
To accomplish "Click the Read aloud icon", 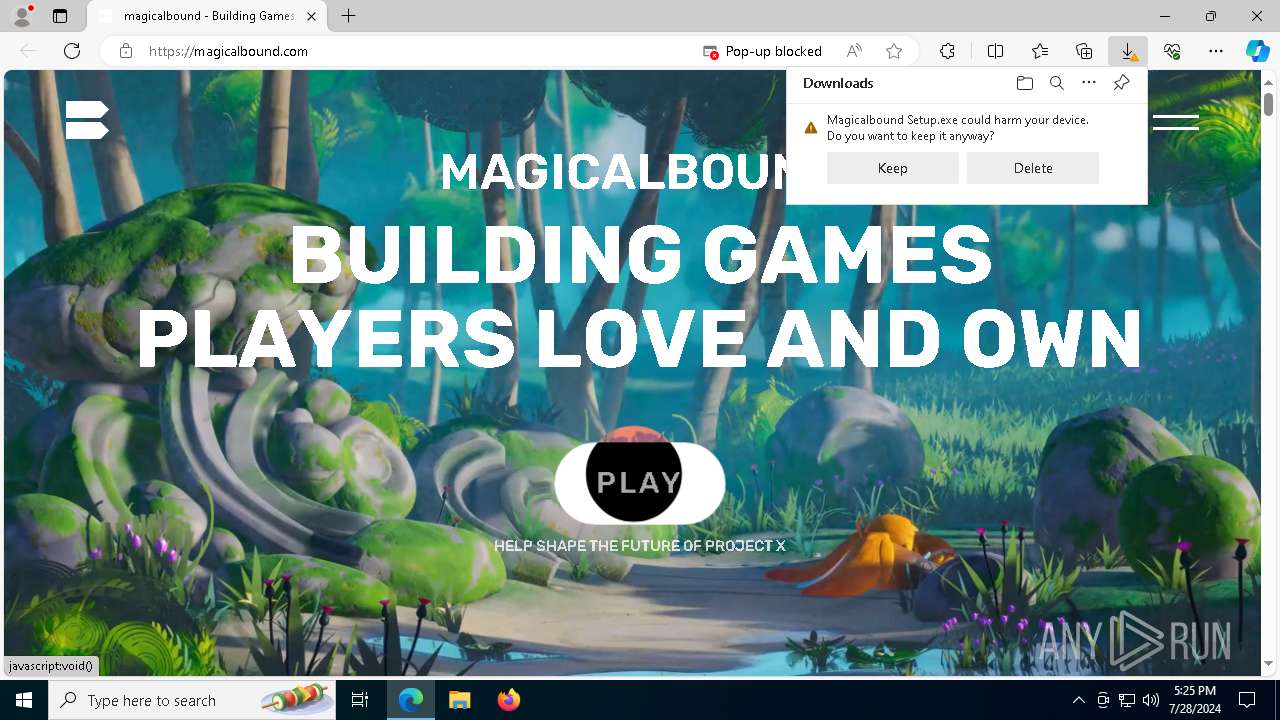I will [x=854, y=51].
